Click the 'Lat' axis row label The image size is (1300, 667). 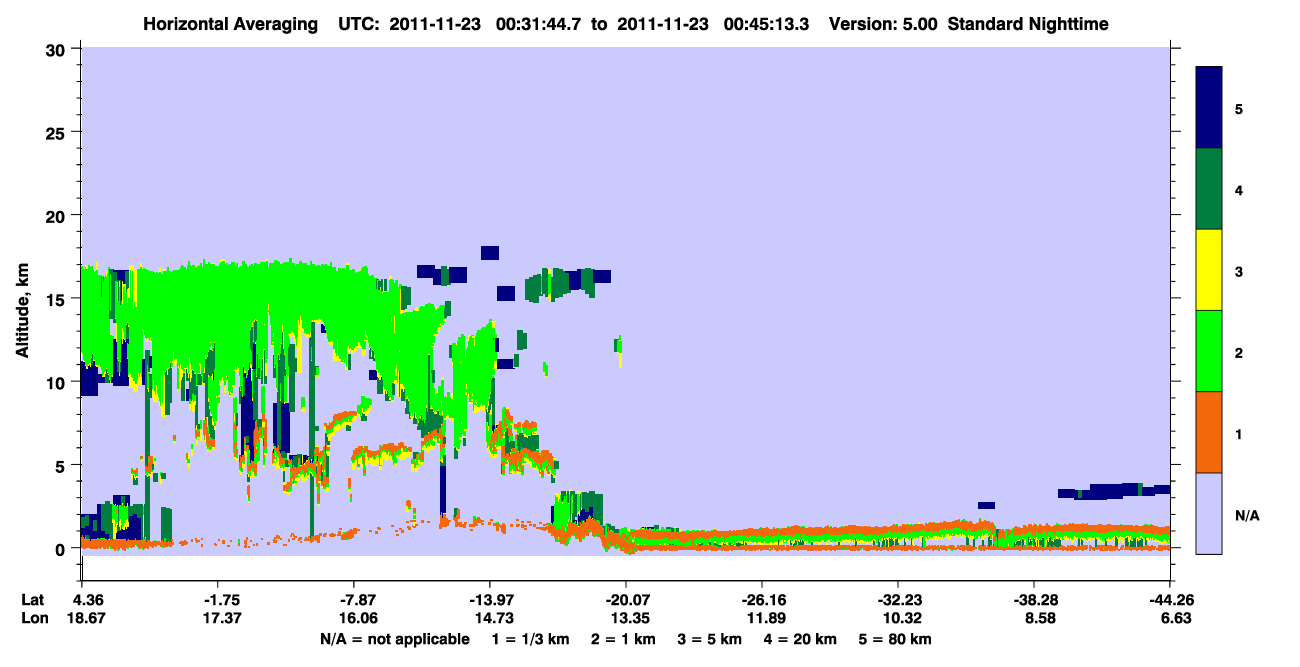pyautogui.click(x=32, y=600)
